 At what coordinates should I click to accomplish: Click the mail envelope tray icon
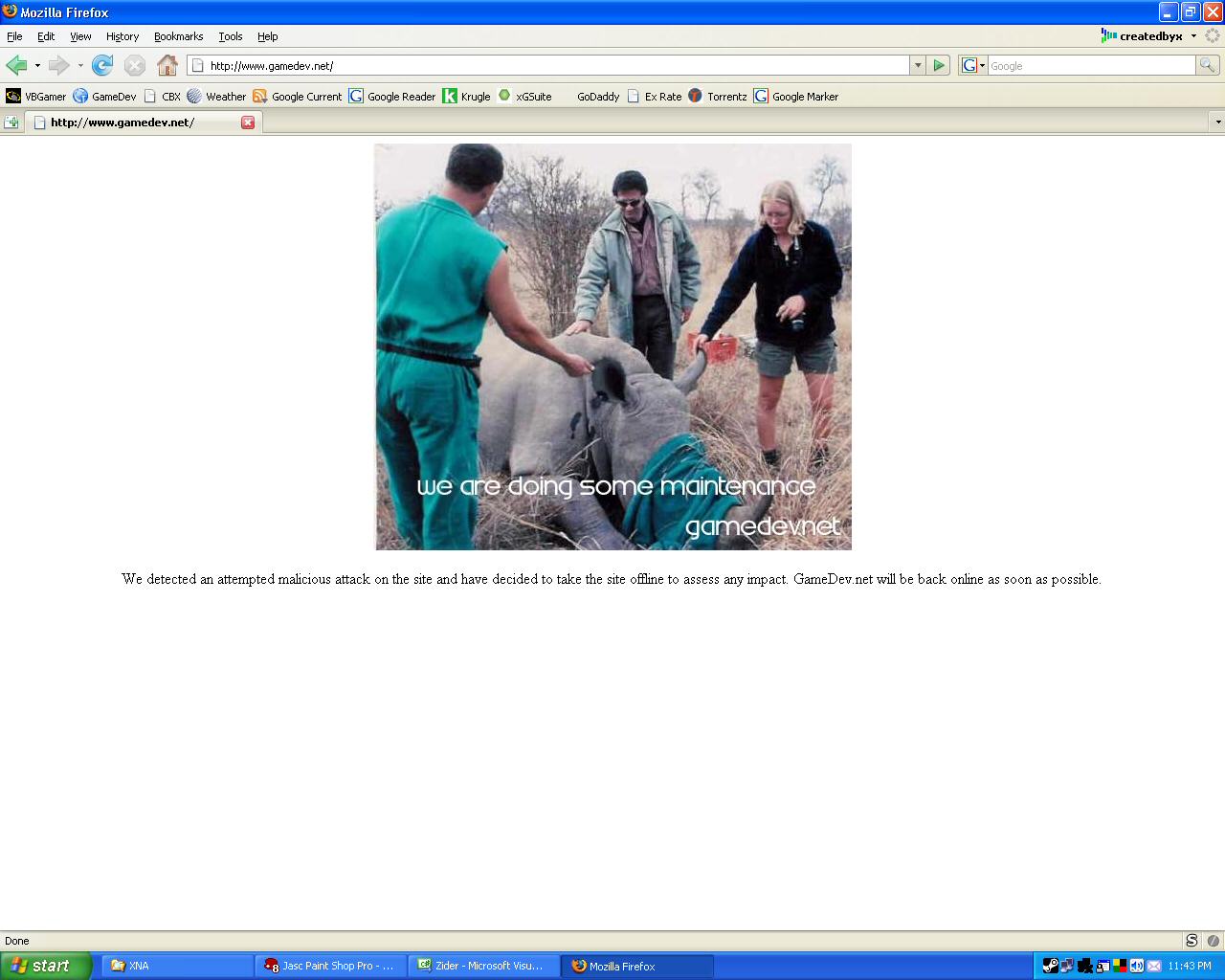[1153, 966]
